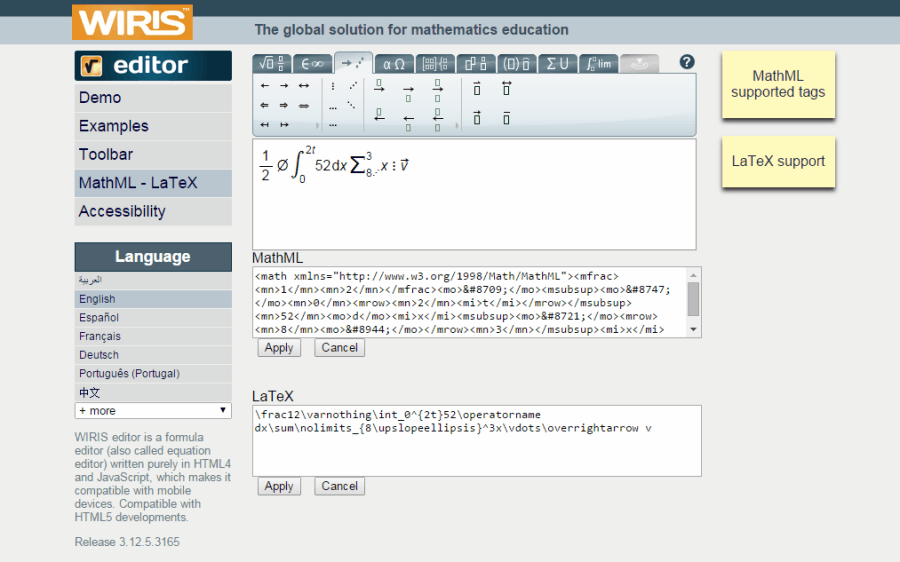This screenshot has width=900, height=562.
Task: Insert right arrow with overscript
Action: [379, 87]
